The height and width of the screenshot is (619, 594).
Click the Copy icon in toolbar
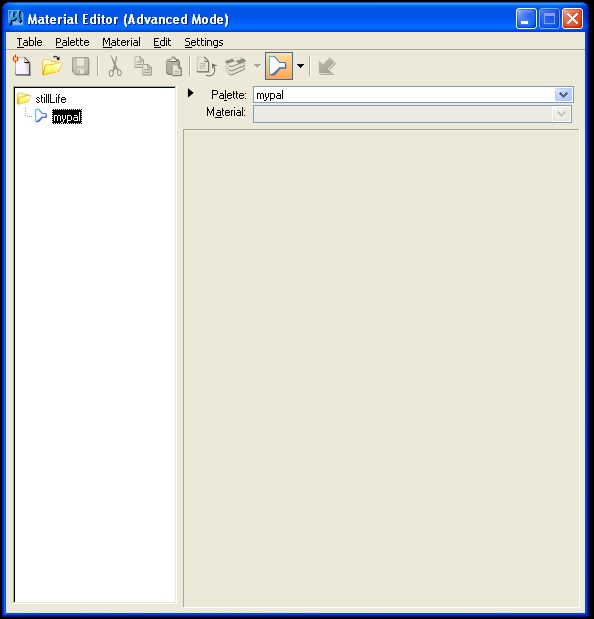click(143, 66)
